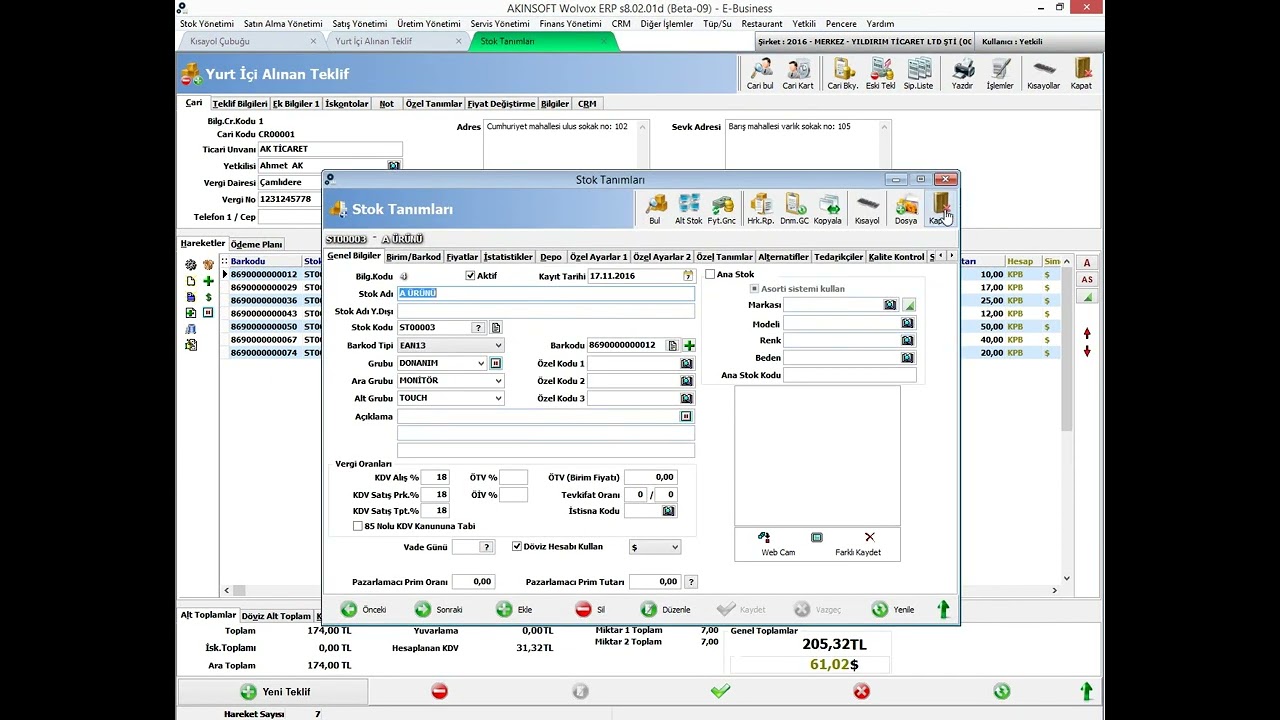
Task: Open the Hrk.Rp. movement report
Action: (761, 209)
